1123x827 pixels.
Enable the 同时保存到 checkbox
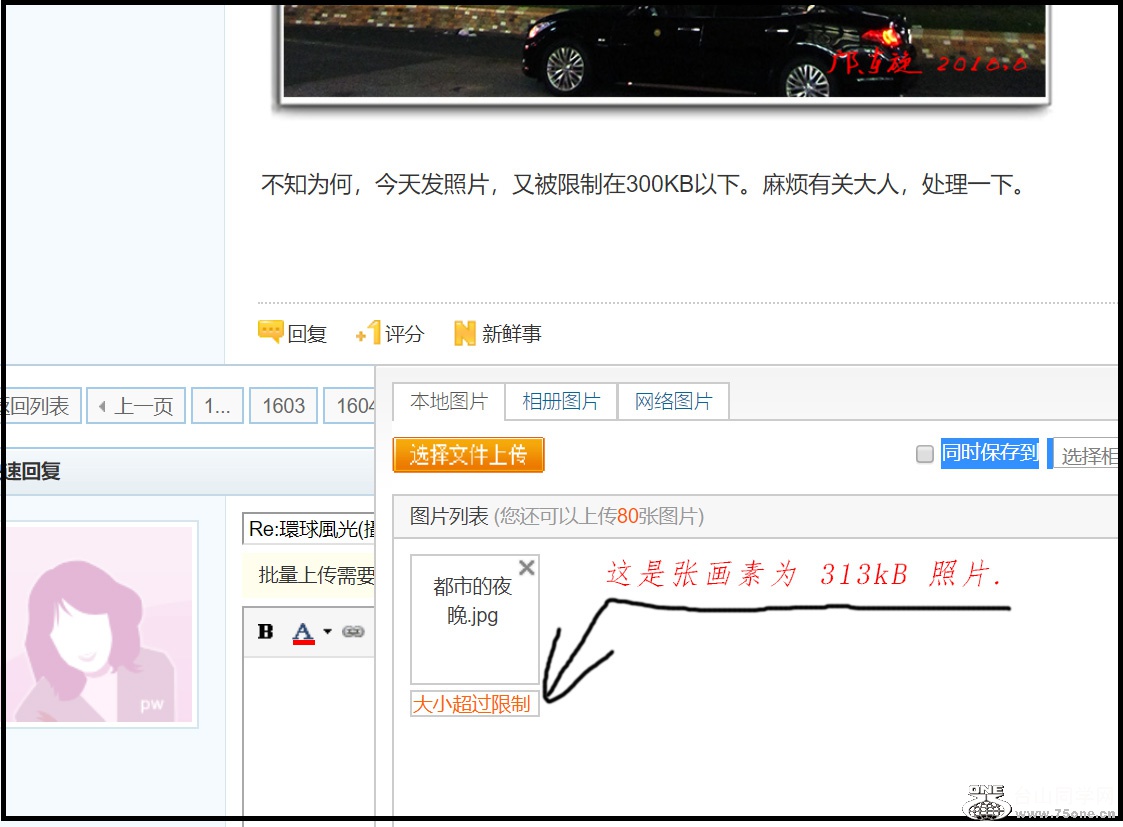point(925,454)
